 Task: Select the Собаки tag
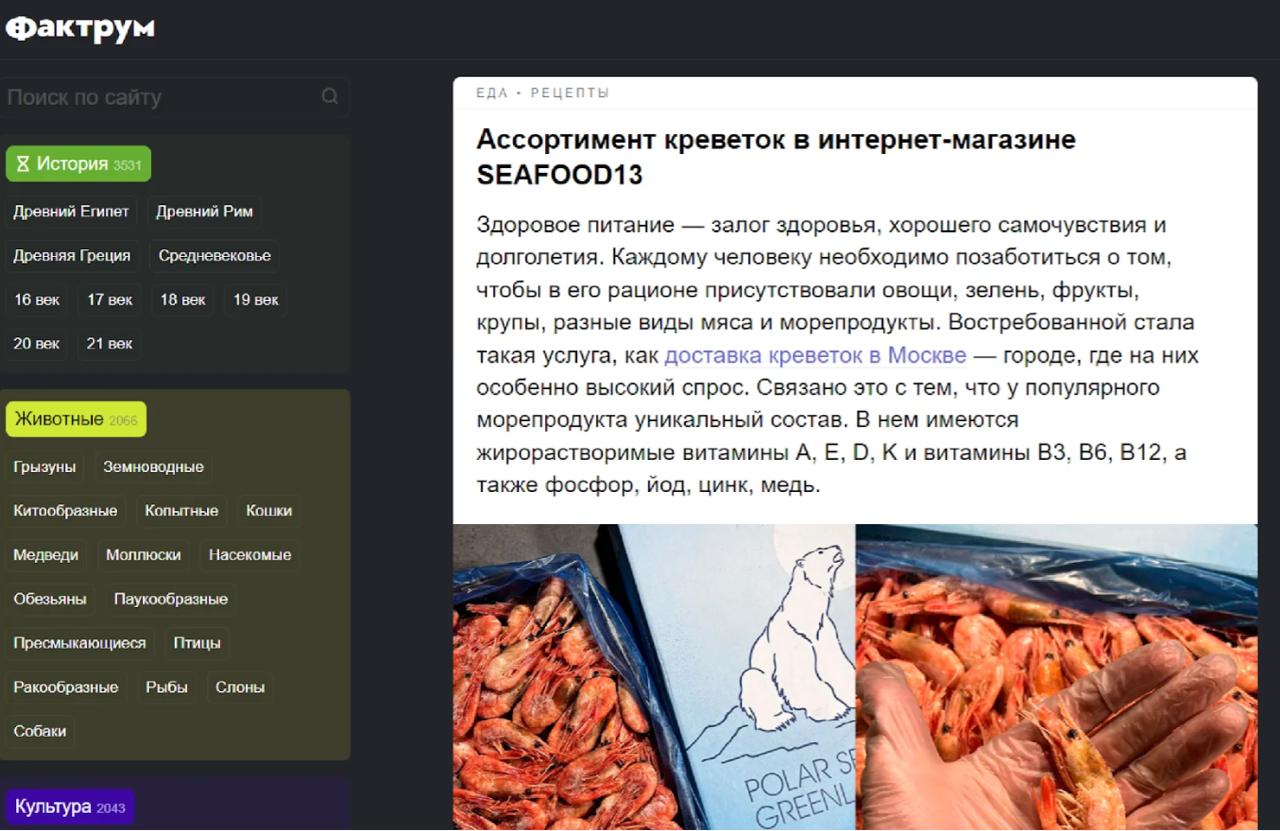(x=40, y=731)
